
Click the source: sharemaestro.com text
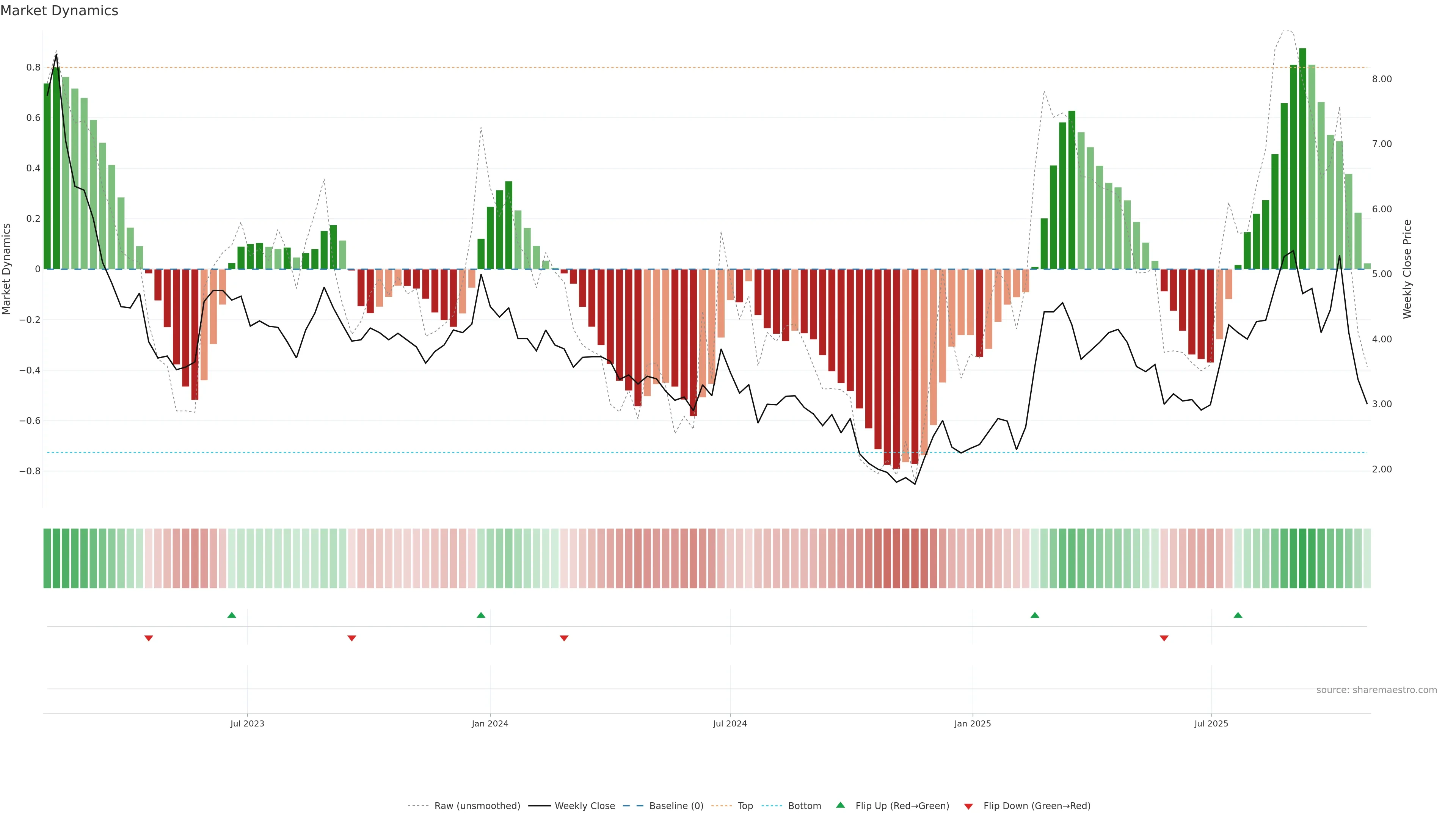click(1376, 690)
